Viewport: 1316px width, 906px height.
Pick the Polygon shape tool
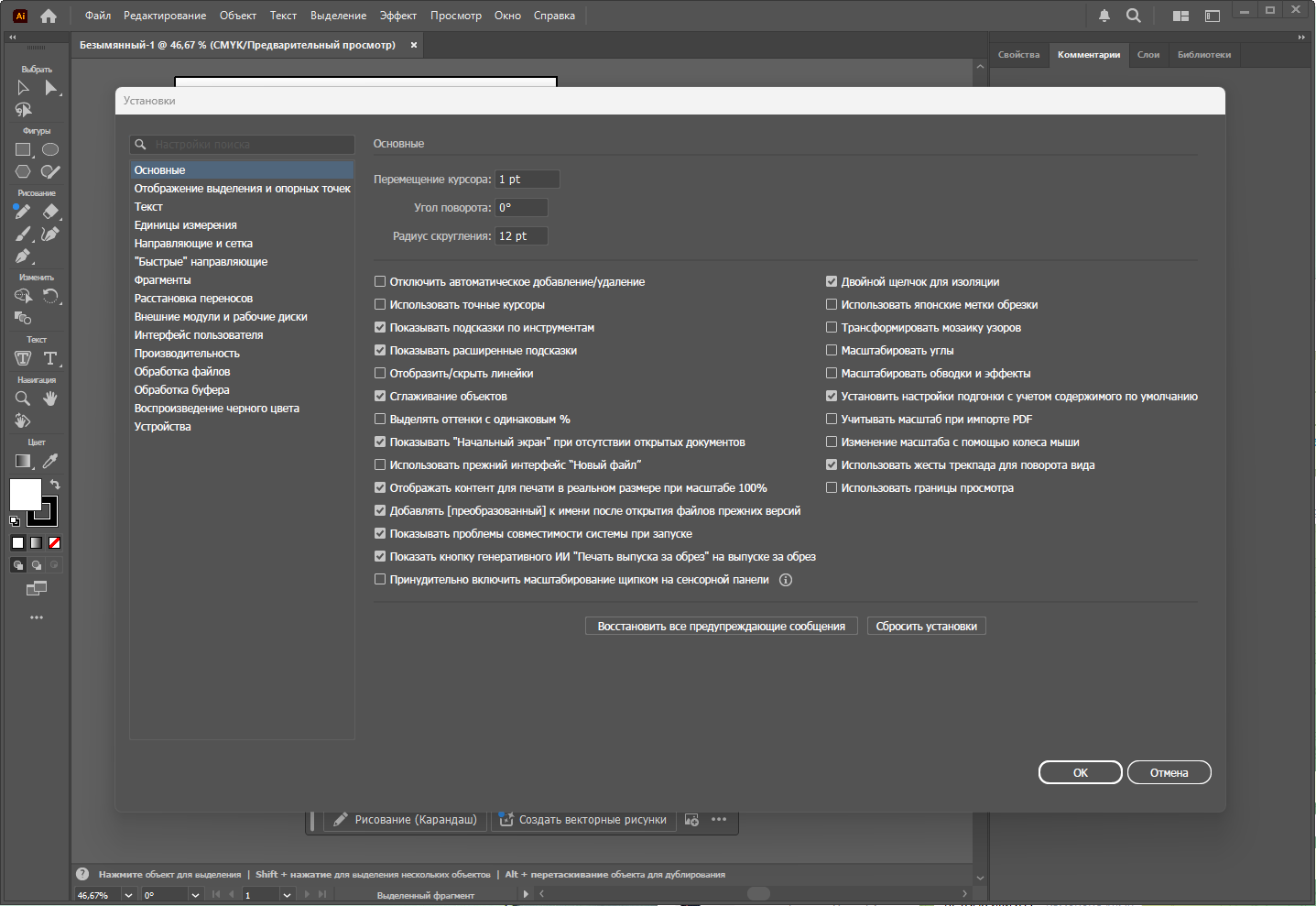click(23, 171)
